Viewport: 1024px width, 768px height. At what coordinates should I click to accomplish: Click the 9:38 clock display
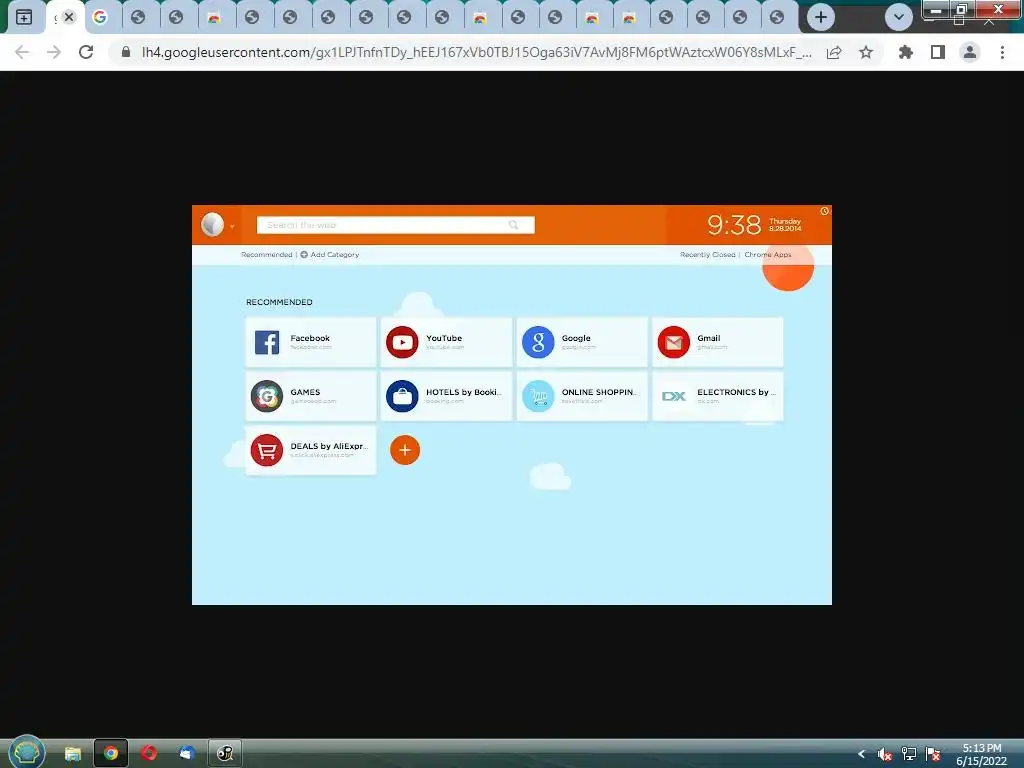pos(734,225)
